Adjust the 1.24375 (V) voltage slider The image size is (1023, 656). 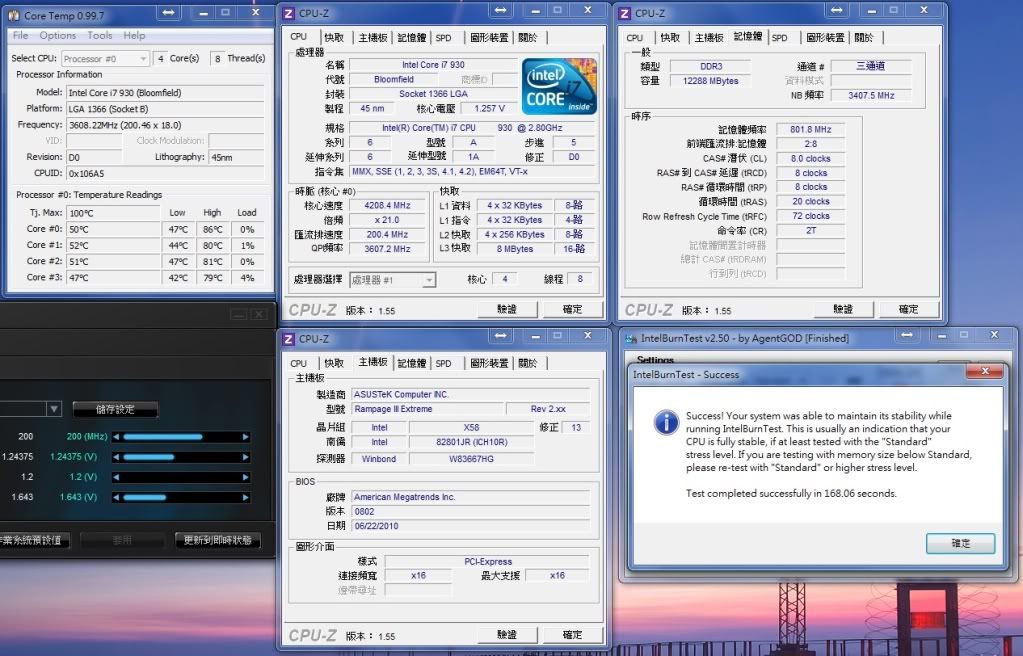click(x=181, y=457)
